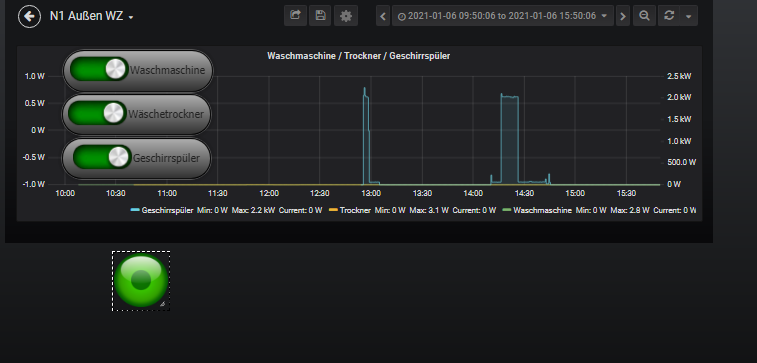
Task: Toggle the Waschmaschine switch
Action: click(99, 70)
